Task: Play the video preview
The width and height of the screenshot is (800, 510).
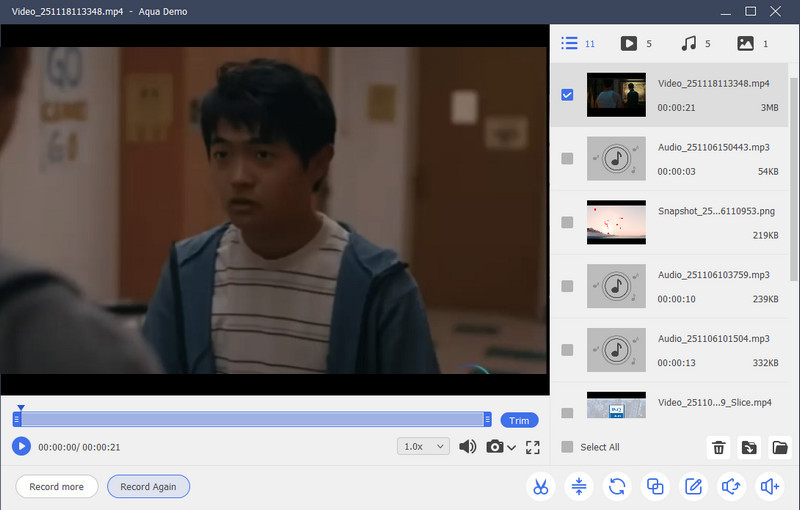Action: pos(21,447)
